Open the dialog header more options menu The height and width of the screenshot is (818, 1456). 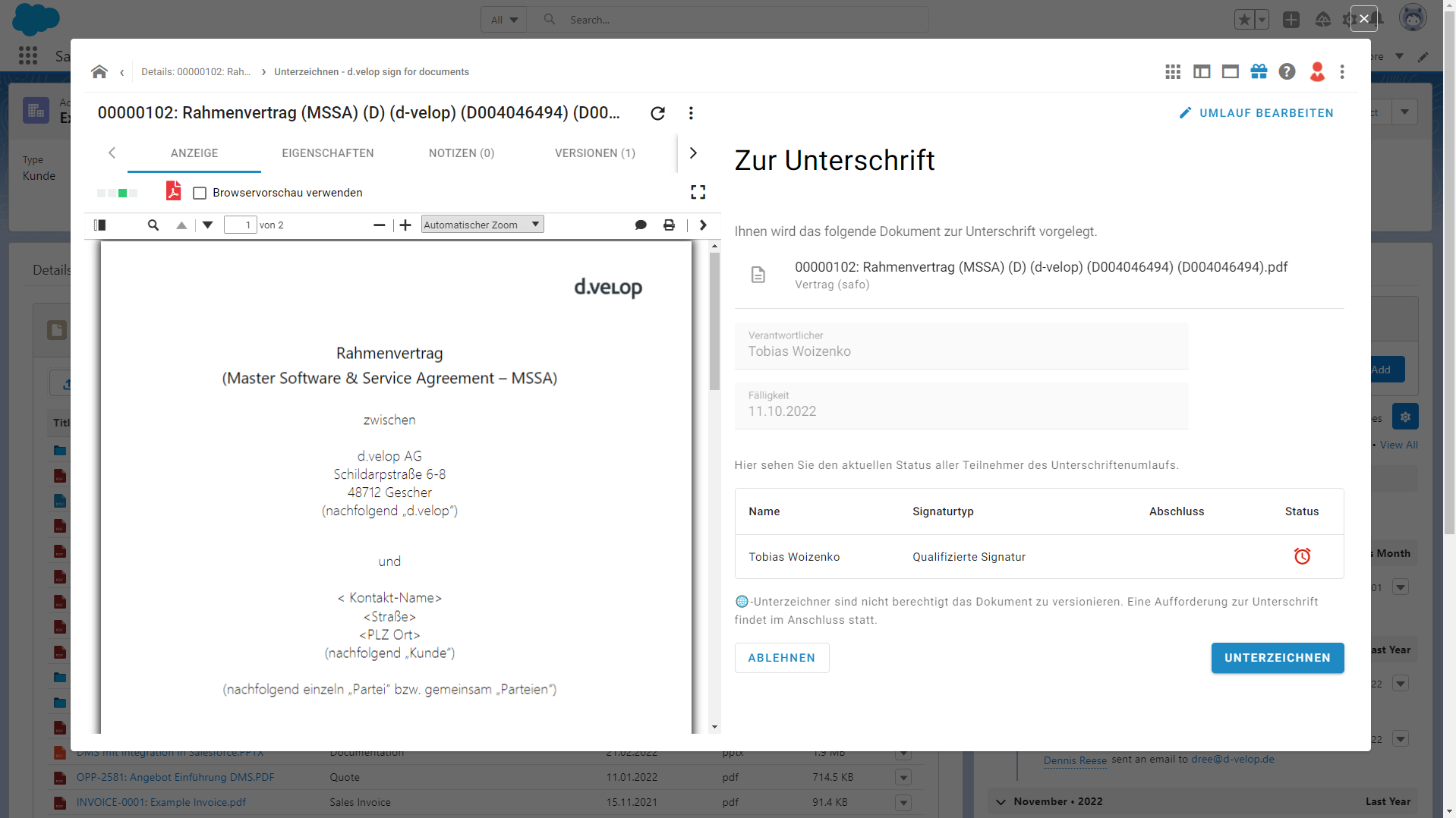1342,71
